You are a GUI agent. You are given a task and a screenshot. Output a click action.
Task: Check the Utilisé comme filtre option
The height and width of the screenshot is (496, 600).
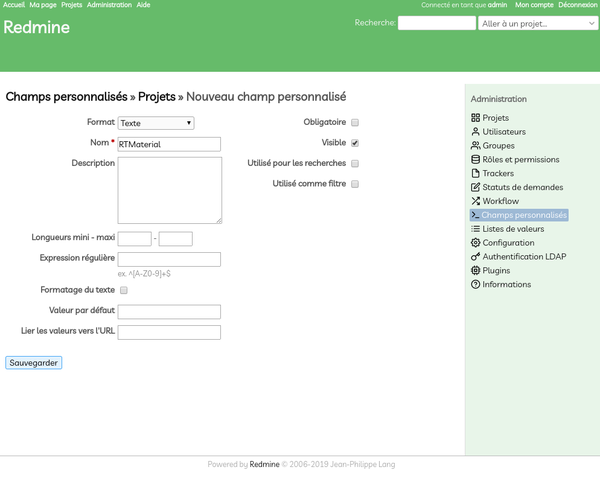pos(355,184)
